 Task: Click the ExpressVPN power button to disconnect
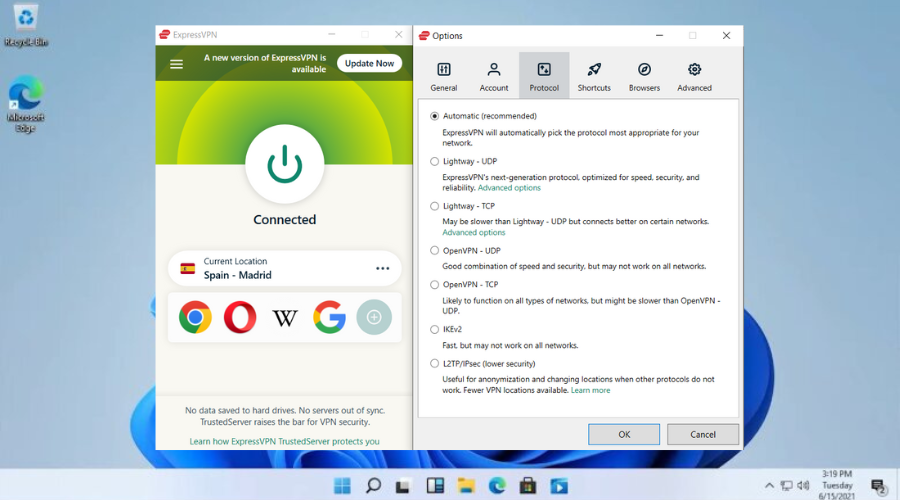284,165
